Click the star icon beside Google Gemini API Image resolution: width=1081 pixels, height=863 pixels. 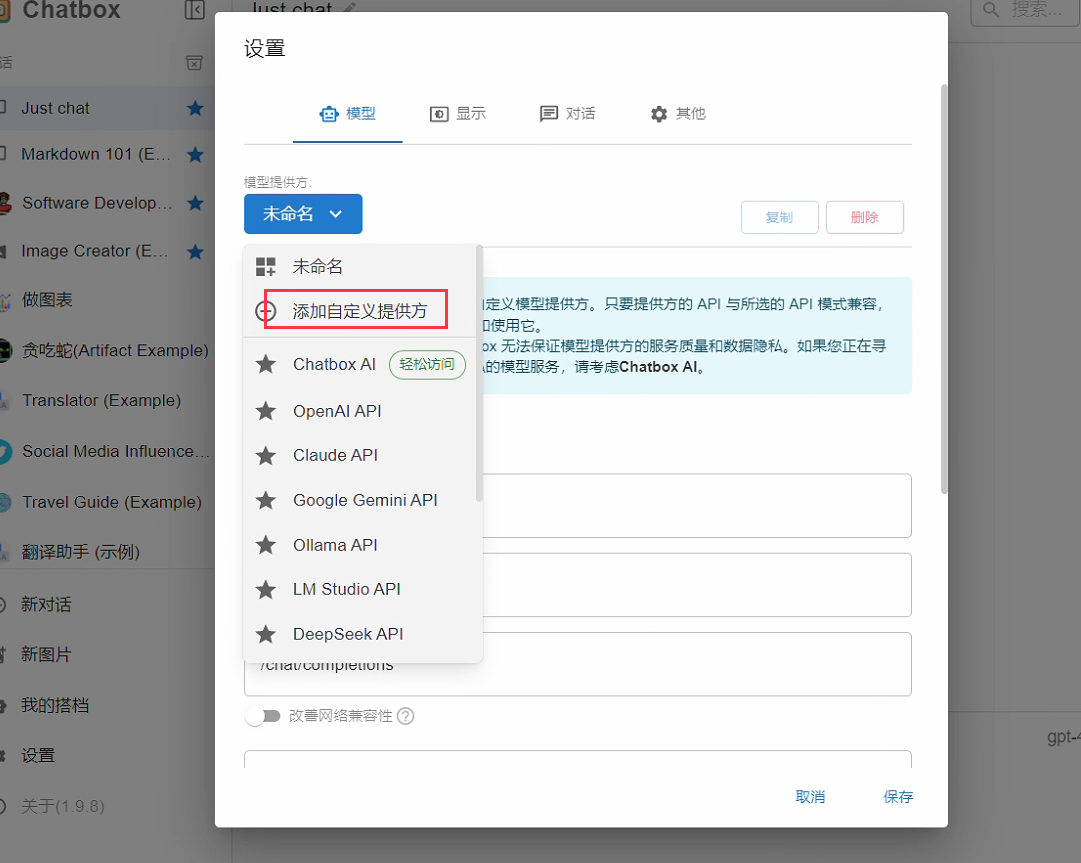[x=265, y=500]
